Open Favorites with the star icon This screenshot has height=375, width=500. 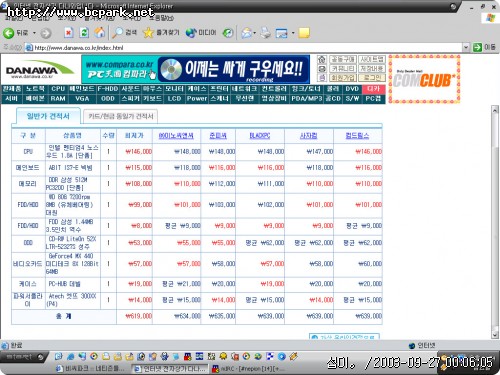tap(148, 33)
